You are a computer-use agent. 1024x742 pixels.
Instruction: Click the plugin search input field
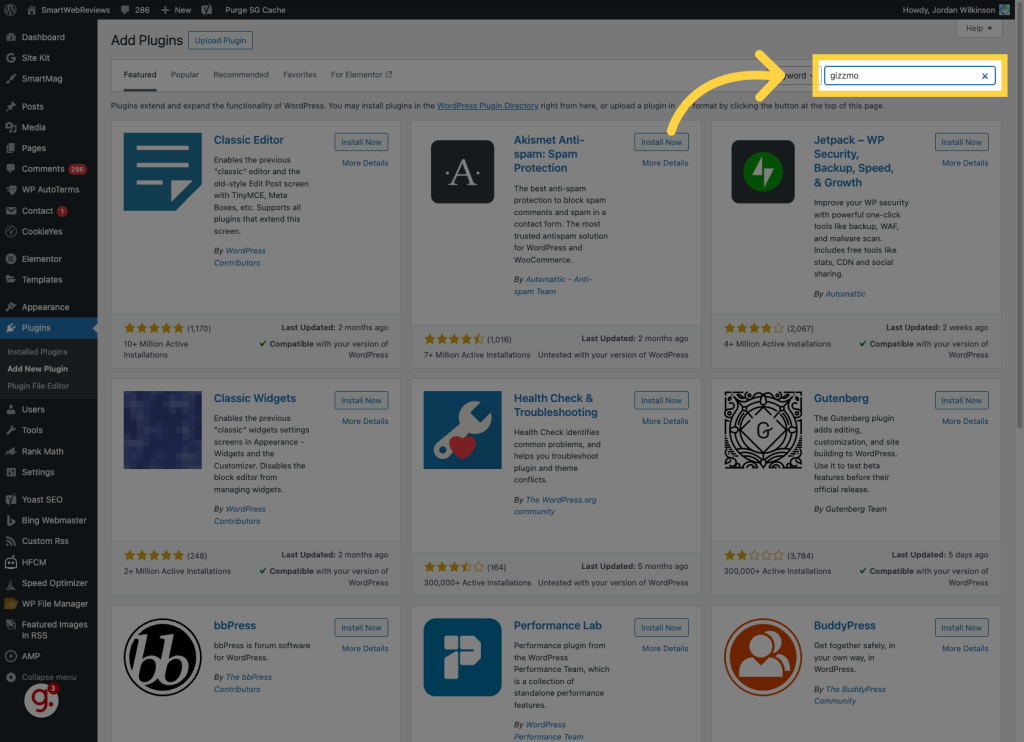[x=900, y=76]
